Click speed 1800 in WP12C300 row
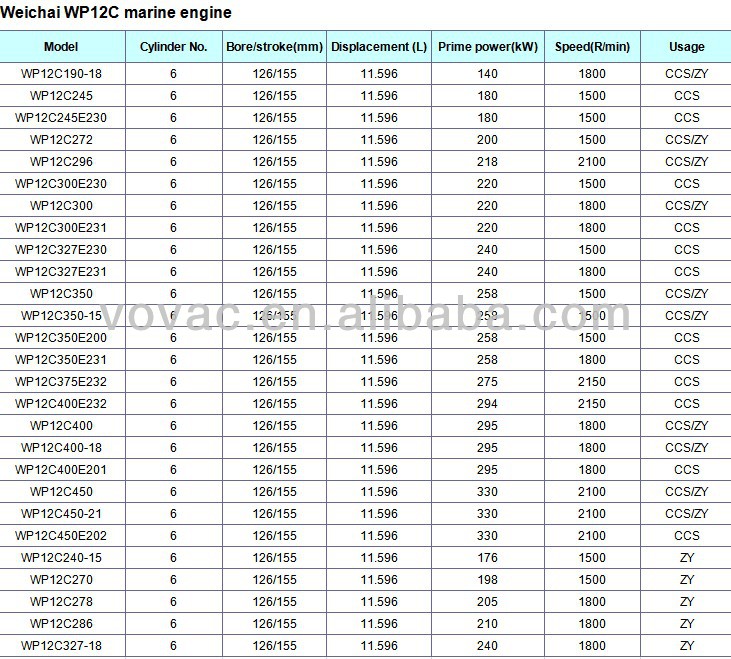Viewport: 731px width, 659px height. (592, 206)
